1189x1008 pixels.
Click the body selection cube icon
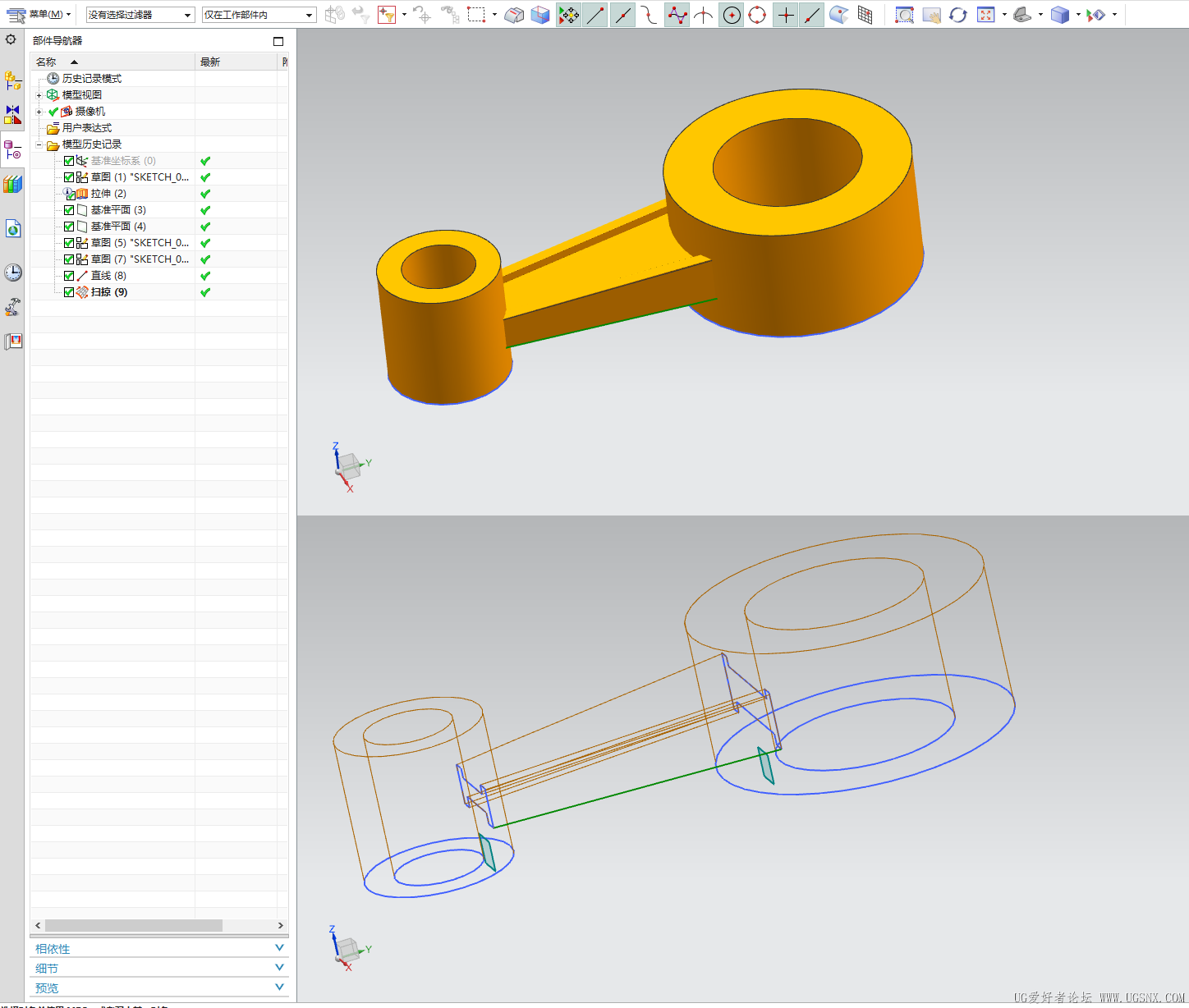540,15
